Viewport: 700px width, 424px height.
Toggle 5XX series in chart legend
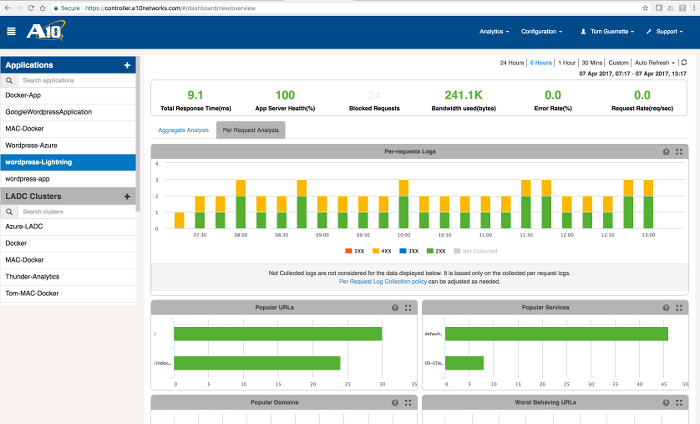pyautogui.click(x=354, y=251)
